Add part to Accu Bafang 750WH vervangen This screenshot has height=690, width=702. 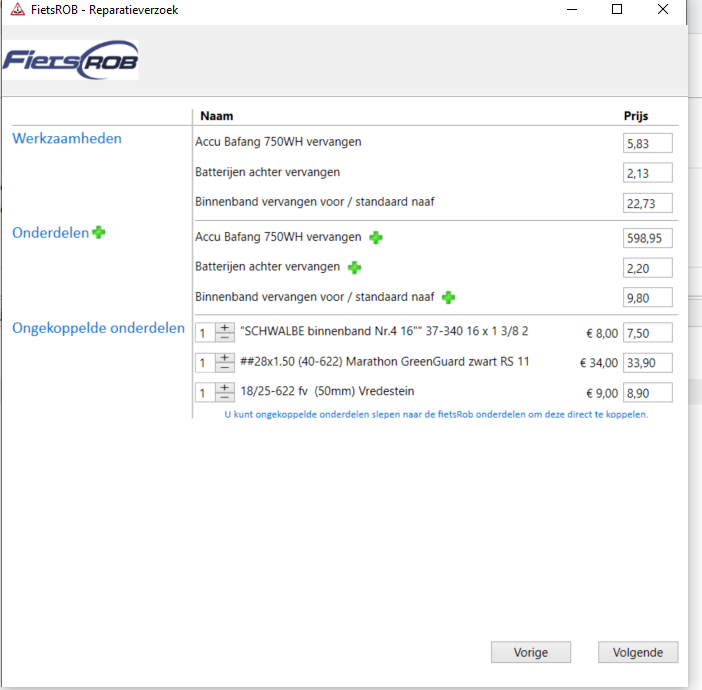(x=375, y=237)
